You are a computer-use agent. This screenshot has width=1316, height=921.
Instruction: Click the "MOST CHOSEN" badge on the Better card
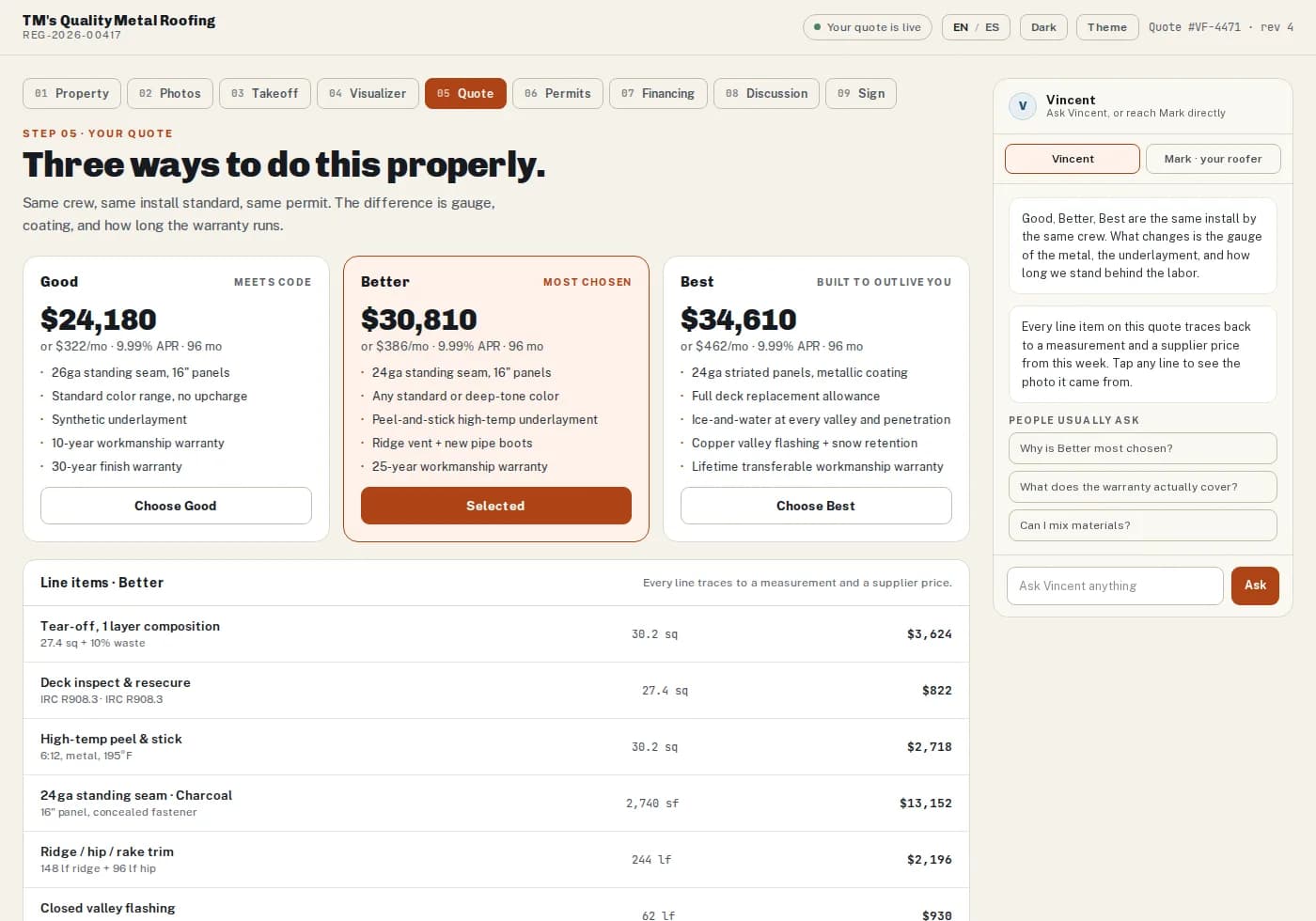(x=587, y=282)
